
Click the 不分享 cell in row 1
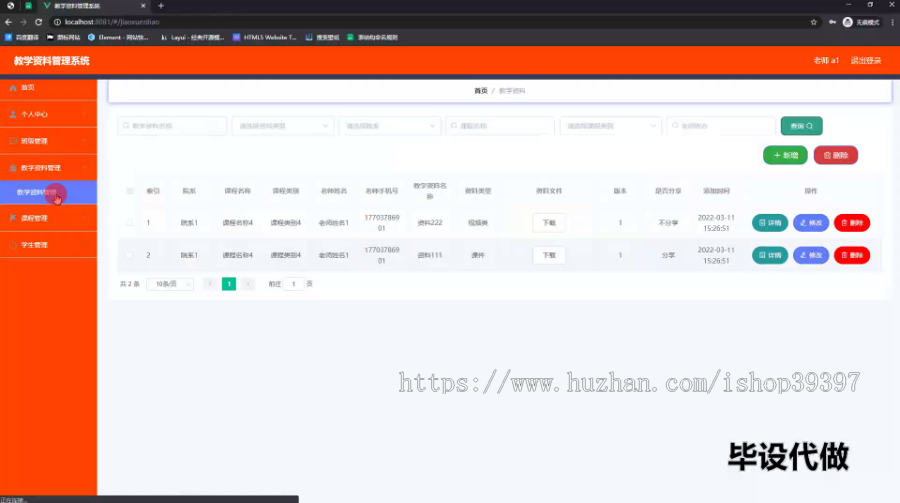pos(668,223)
